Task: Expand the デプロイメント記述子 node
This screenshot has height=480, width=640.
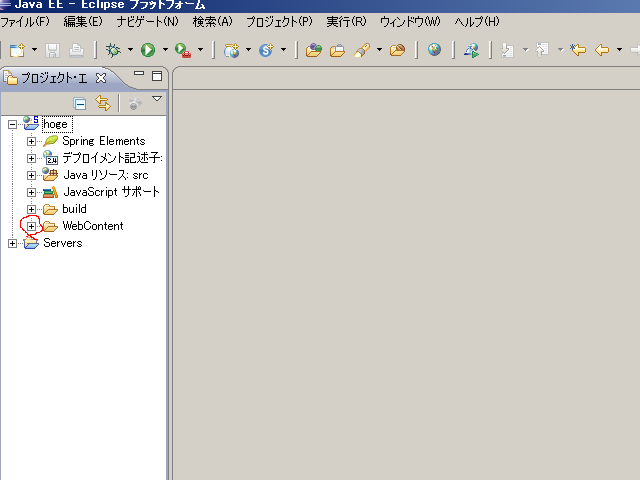Action: coord(31,158)
